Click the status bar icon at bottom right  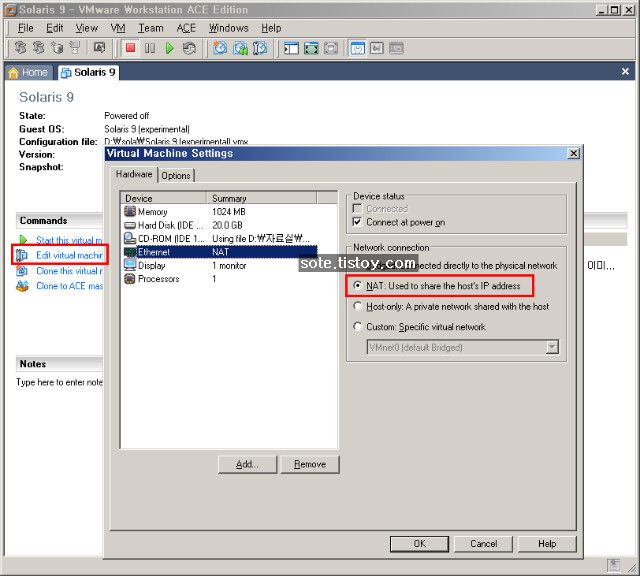click(613, 565)
